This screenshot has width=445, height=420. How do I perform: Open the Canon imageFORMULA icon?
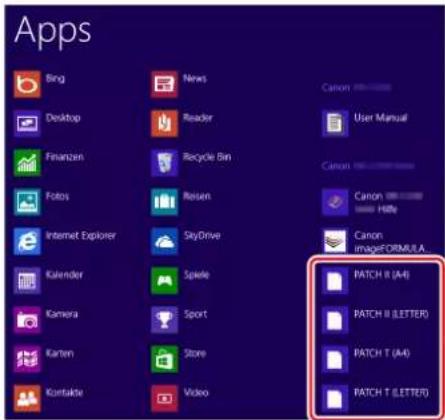click(335, 241)
